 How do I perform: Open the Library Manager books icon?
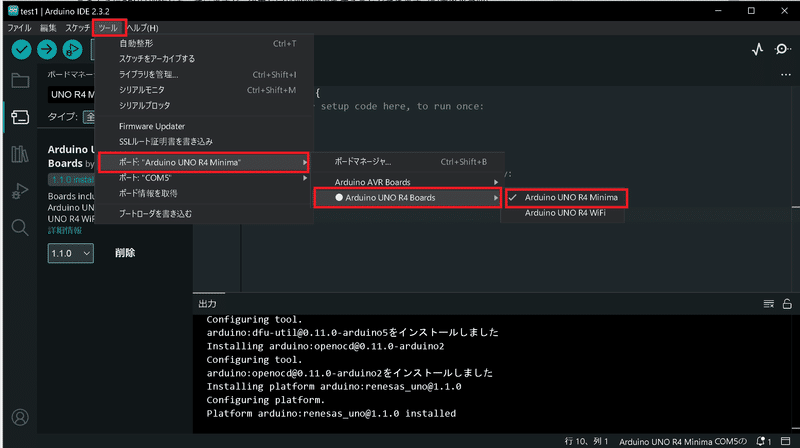[x=20, y=154]
